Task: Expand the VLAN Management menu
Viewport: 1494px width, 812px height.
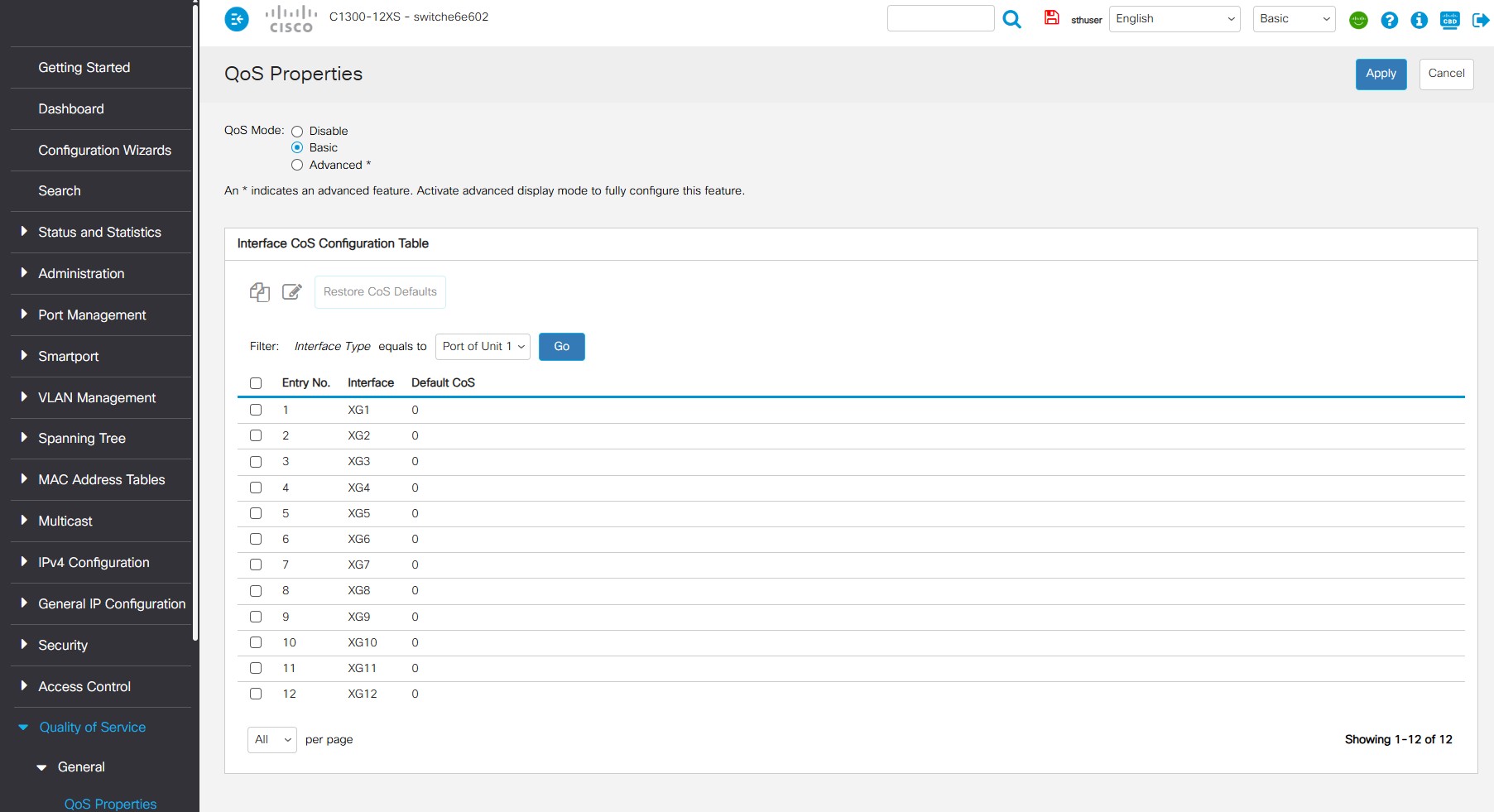Action: coord(96,398)
